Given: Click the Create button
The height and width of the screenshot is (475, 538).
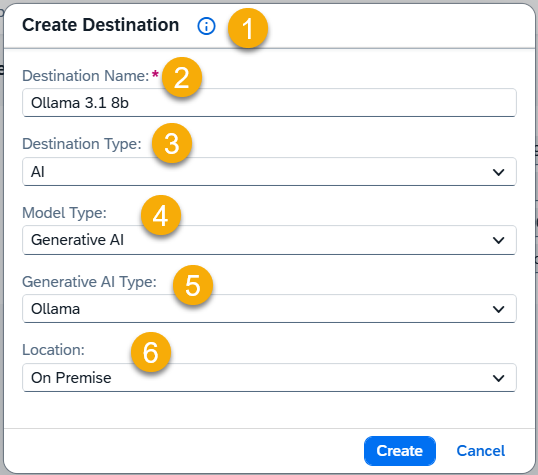Looking at the screenshot, I should [400, 451].
